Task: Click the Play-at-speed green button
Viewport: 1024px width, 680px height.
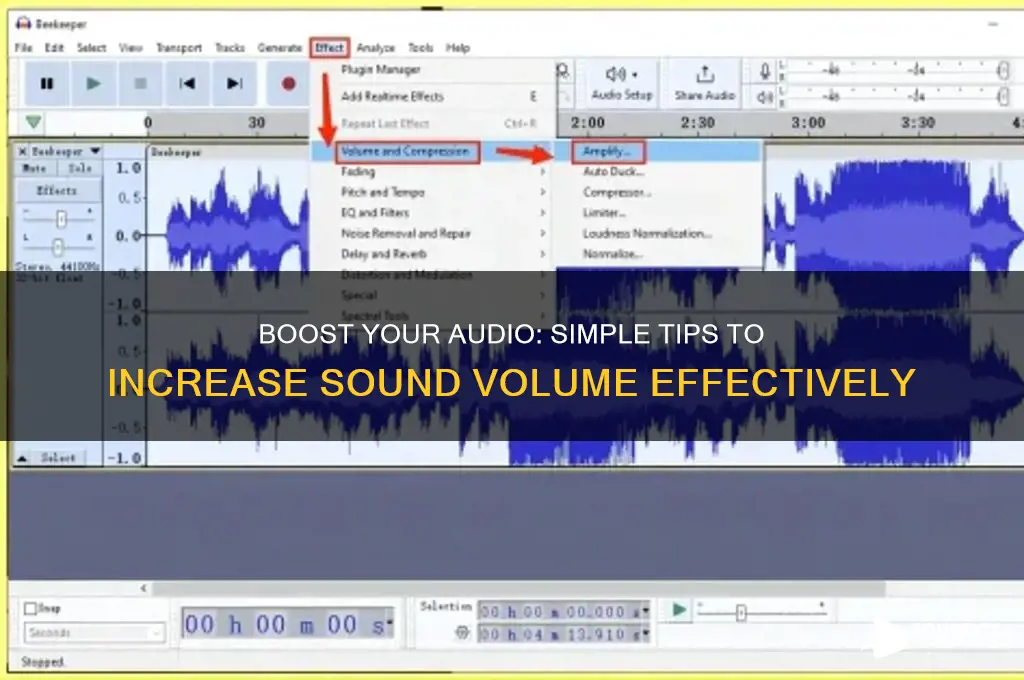Action: (x=679, y=610)
